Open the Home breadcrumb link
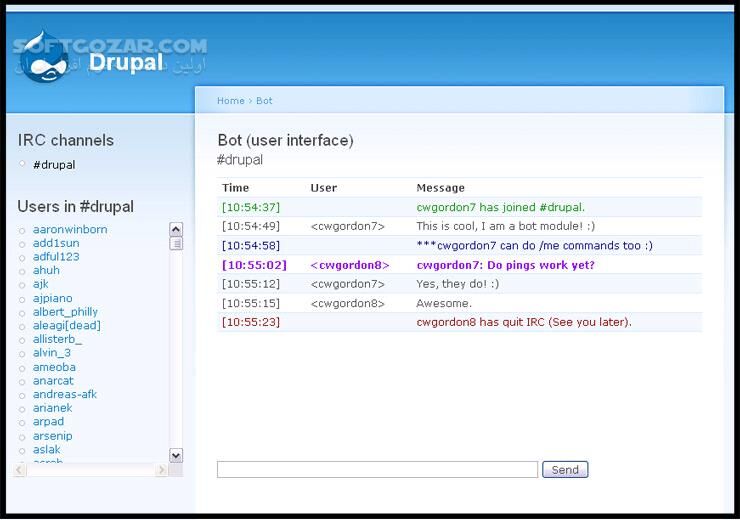This screenshot has height=520, width=740. tap(230, 101)
